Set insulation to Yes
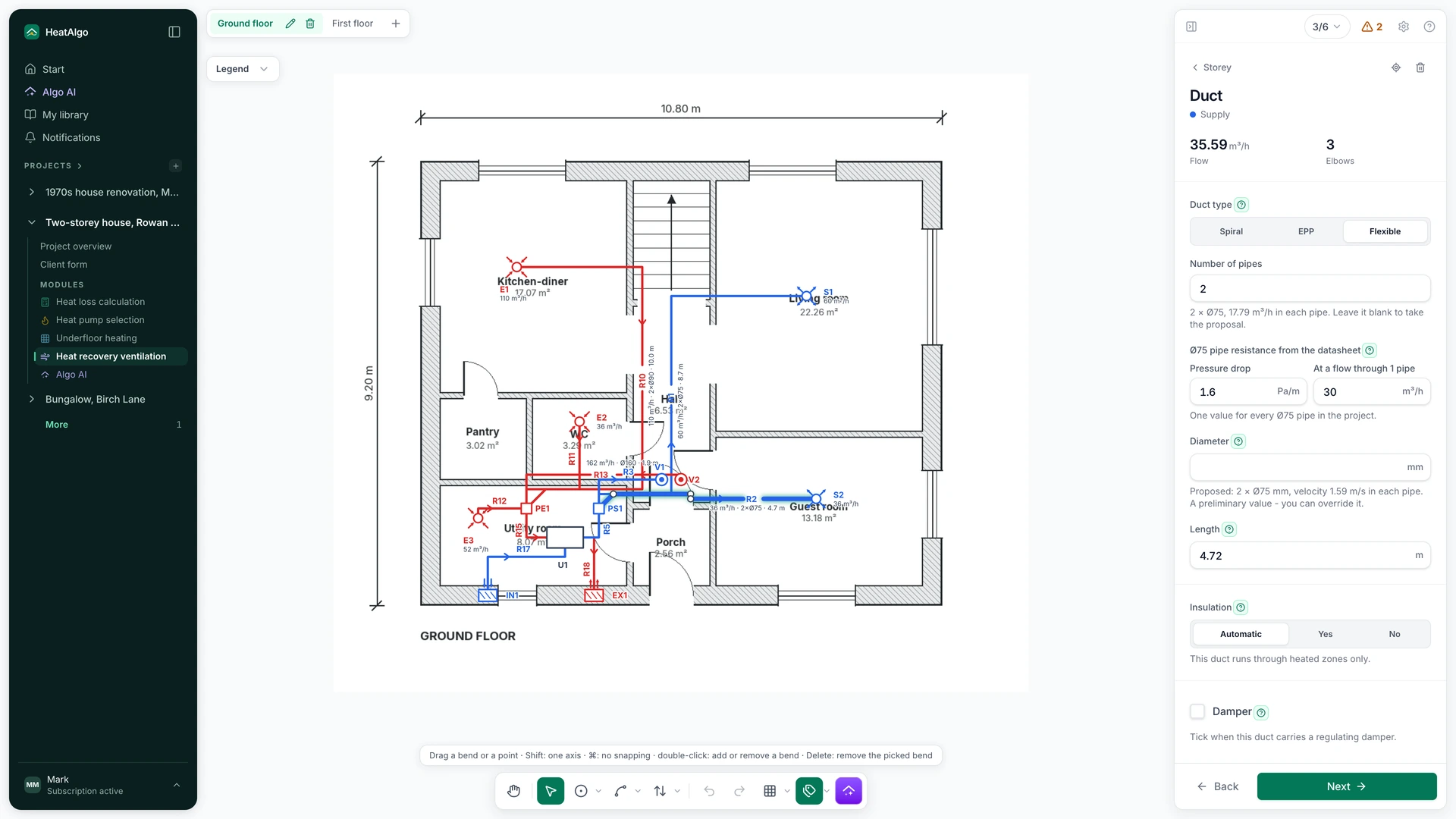Viewport: 1456px width, 819px height. pyautogui.click(x=1325, y=634)
